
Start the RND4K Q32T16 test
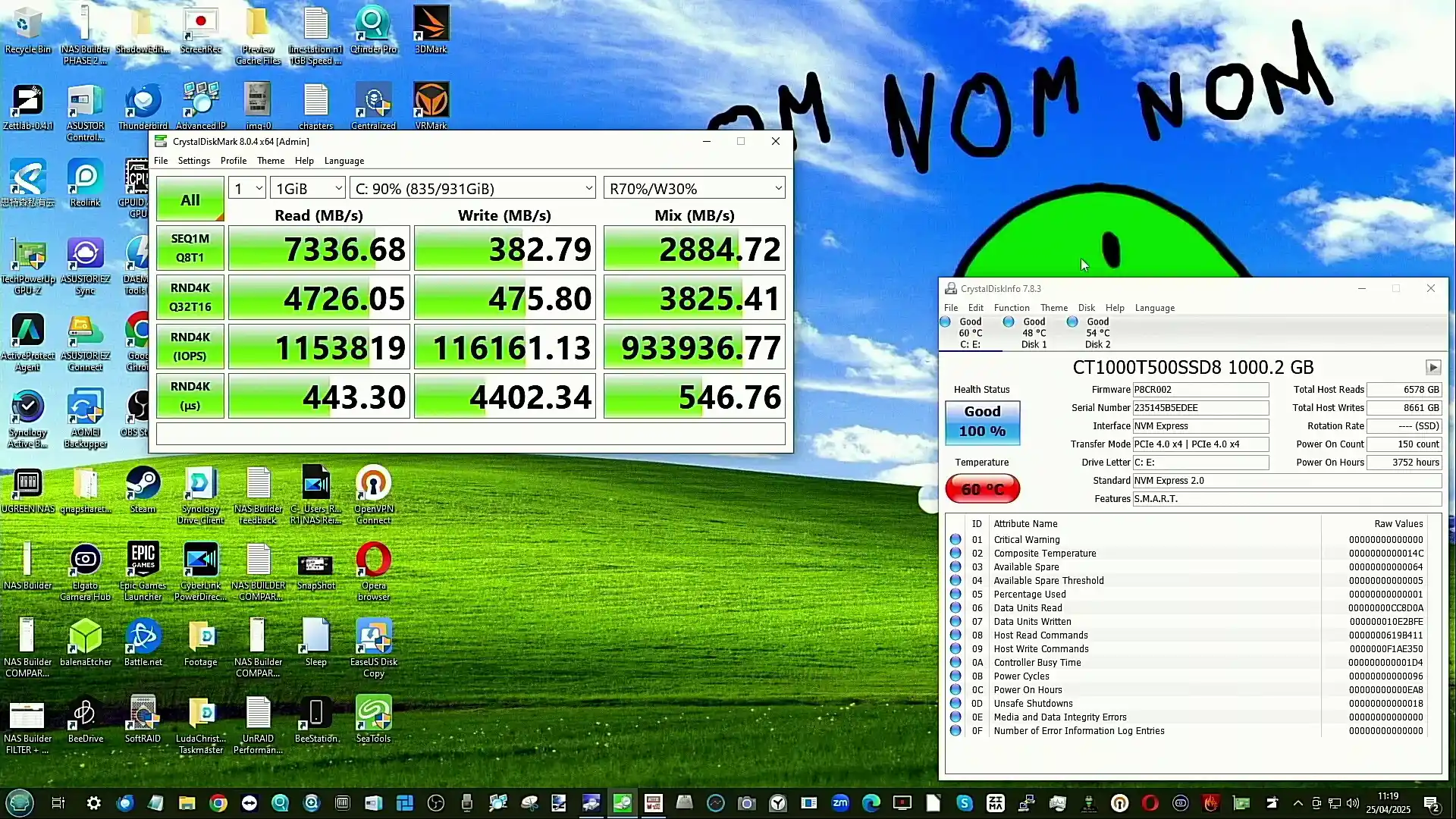pyautogui.click(x=190, y=297)
